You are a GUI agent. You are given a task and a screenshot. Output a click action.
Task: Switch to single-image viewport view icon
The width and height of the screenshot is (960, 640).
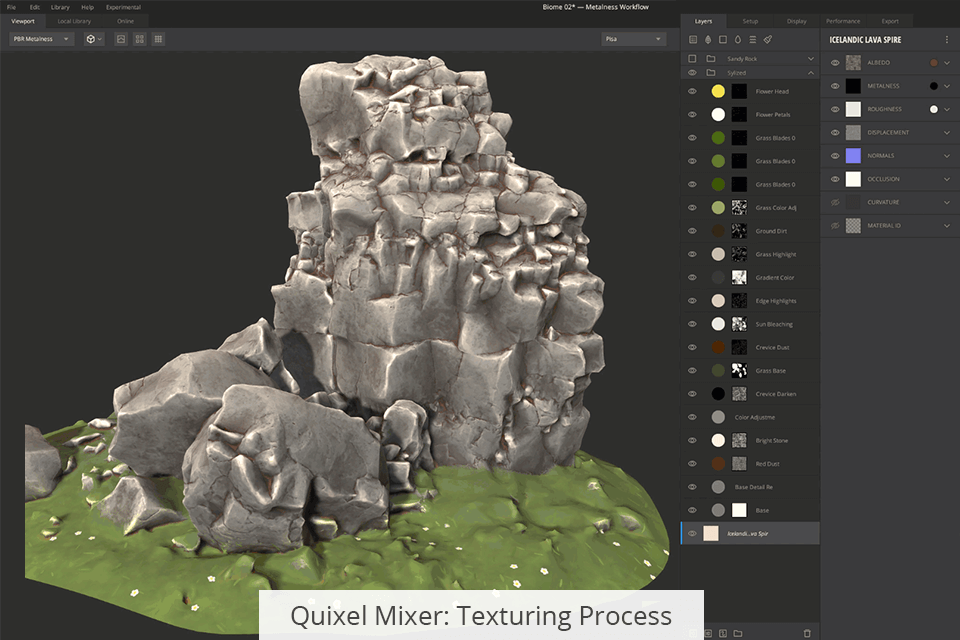tap(121, 39)
